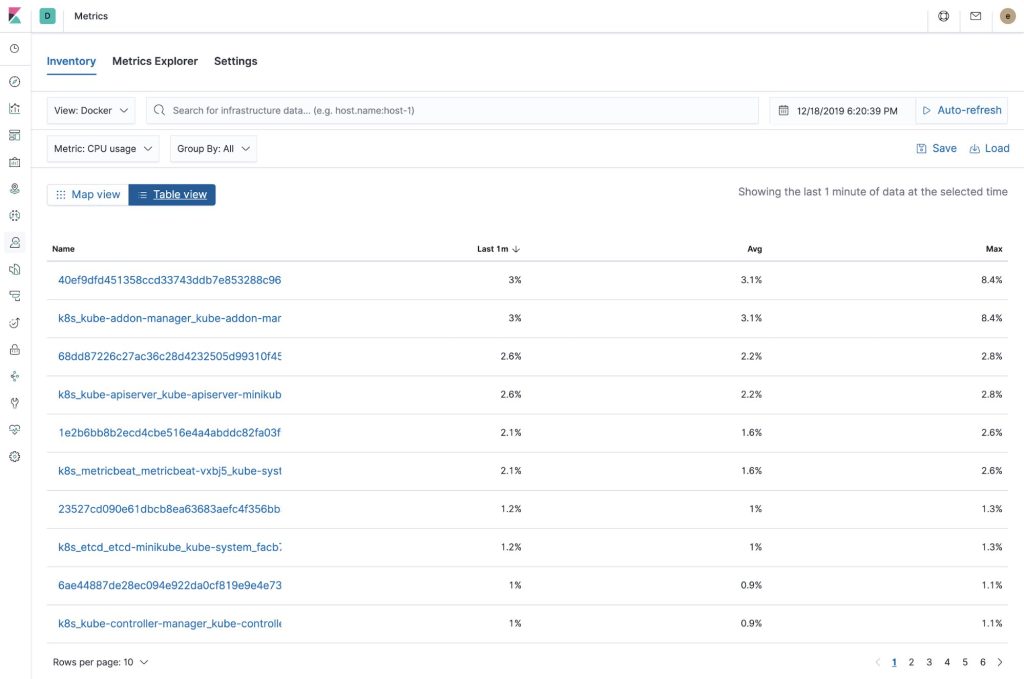Open k8s_kube-controller-manager container link
The height and width of the screenshot is (679, 1024).
(x=170, y=624)
